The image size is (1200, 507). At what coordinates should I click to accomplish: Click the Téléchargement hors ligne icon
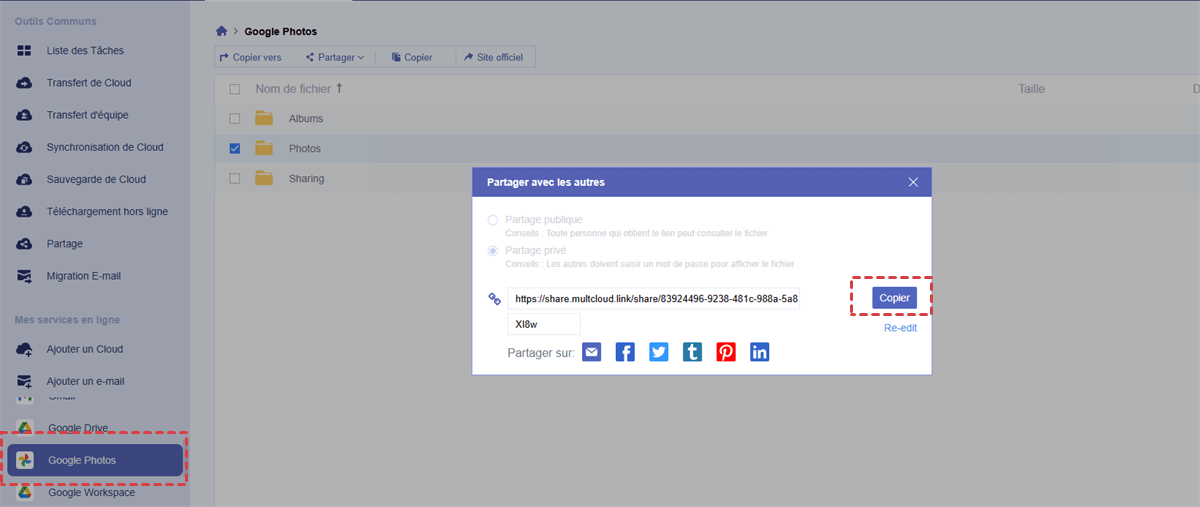25,212
